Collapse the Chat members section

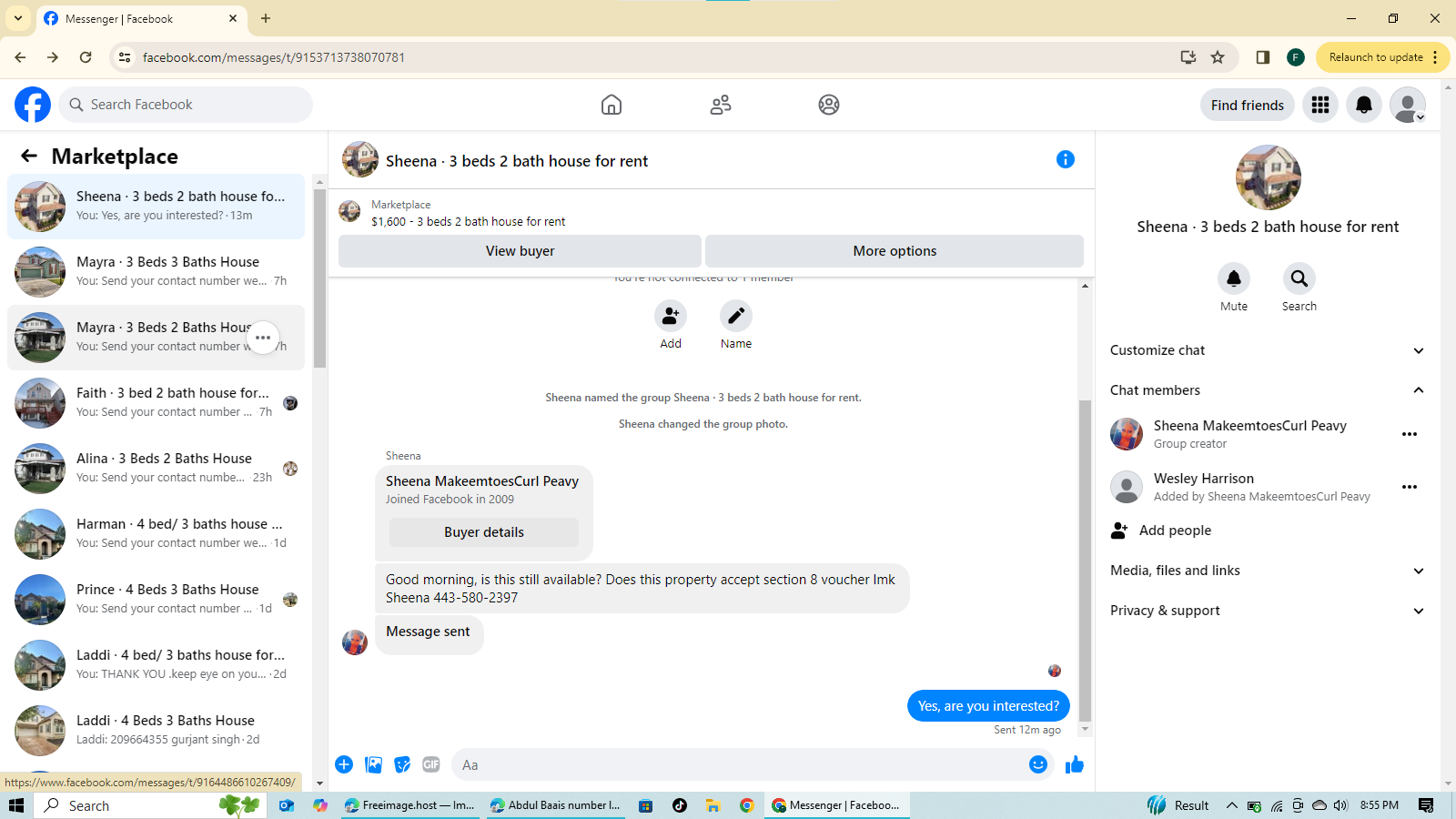pos(1267,390)
